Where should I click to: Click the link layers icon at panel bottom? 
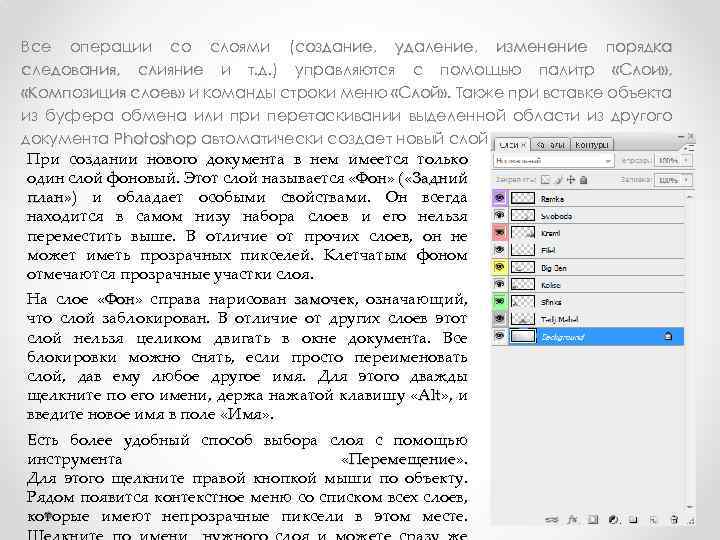[x=552, y=520]
